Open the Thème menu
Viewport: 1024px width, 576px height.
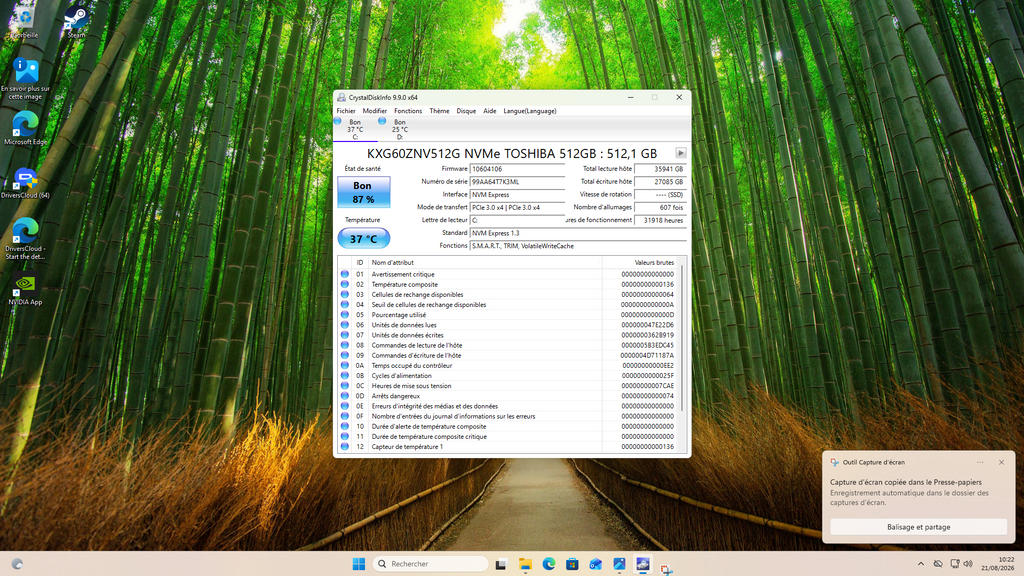point(439,111)
